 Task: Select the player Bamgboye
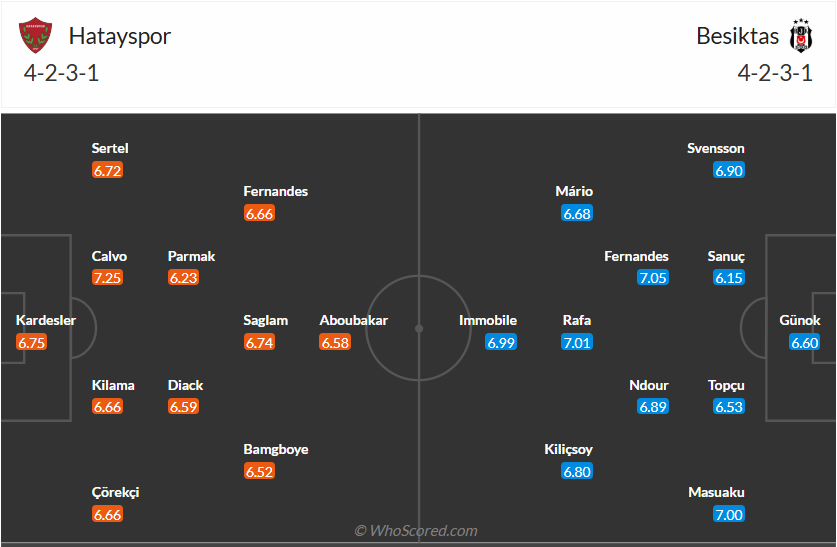[276, 449]
